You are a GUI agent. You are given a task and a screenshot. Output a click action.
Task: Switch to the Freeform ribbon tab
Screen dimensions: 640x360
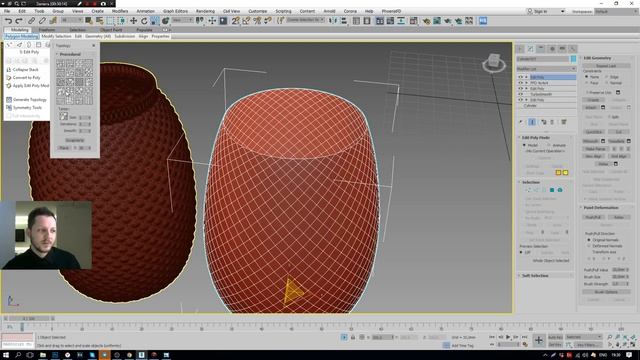tap(47, 30)
